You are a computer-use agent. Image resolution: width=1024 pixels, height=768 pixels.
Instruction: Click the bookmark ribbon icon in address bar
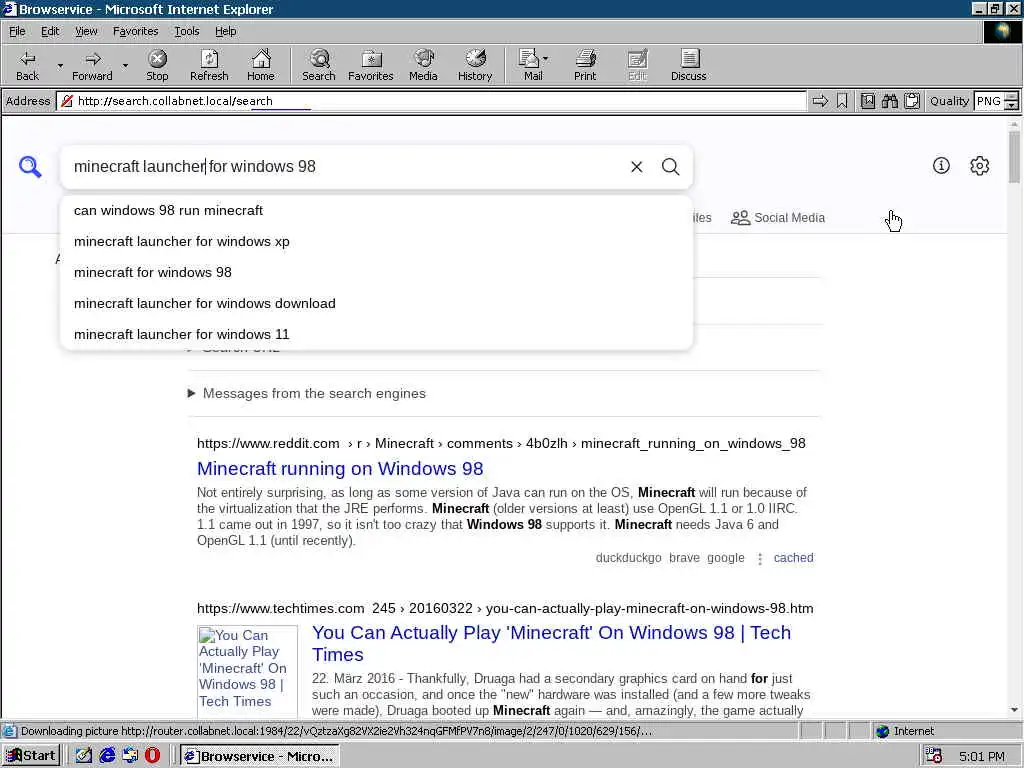click(x=842, y=101)
